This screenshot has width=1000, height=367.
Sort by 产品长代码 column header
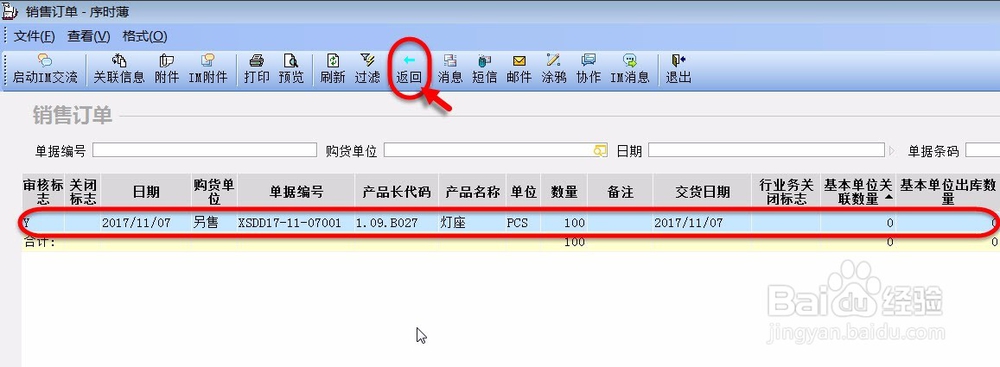[397, 191]
